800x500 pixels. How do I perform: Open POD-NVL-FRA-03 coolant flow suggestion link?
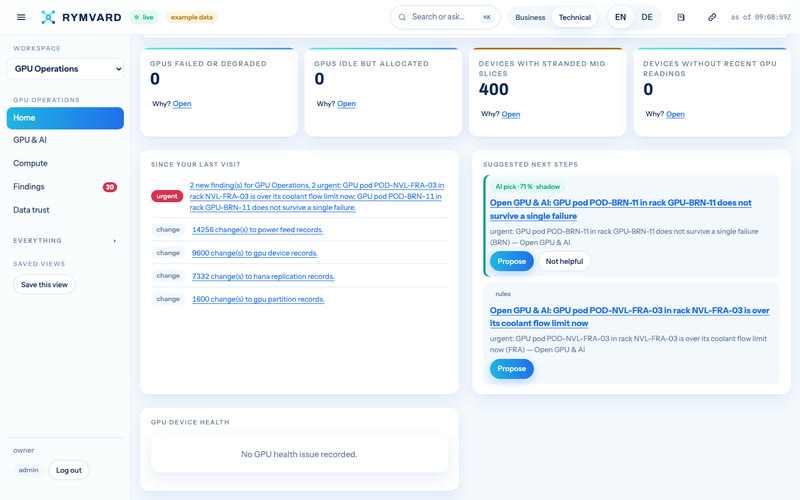point(630,317)
